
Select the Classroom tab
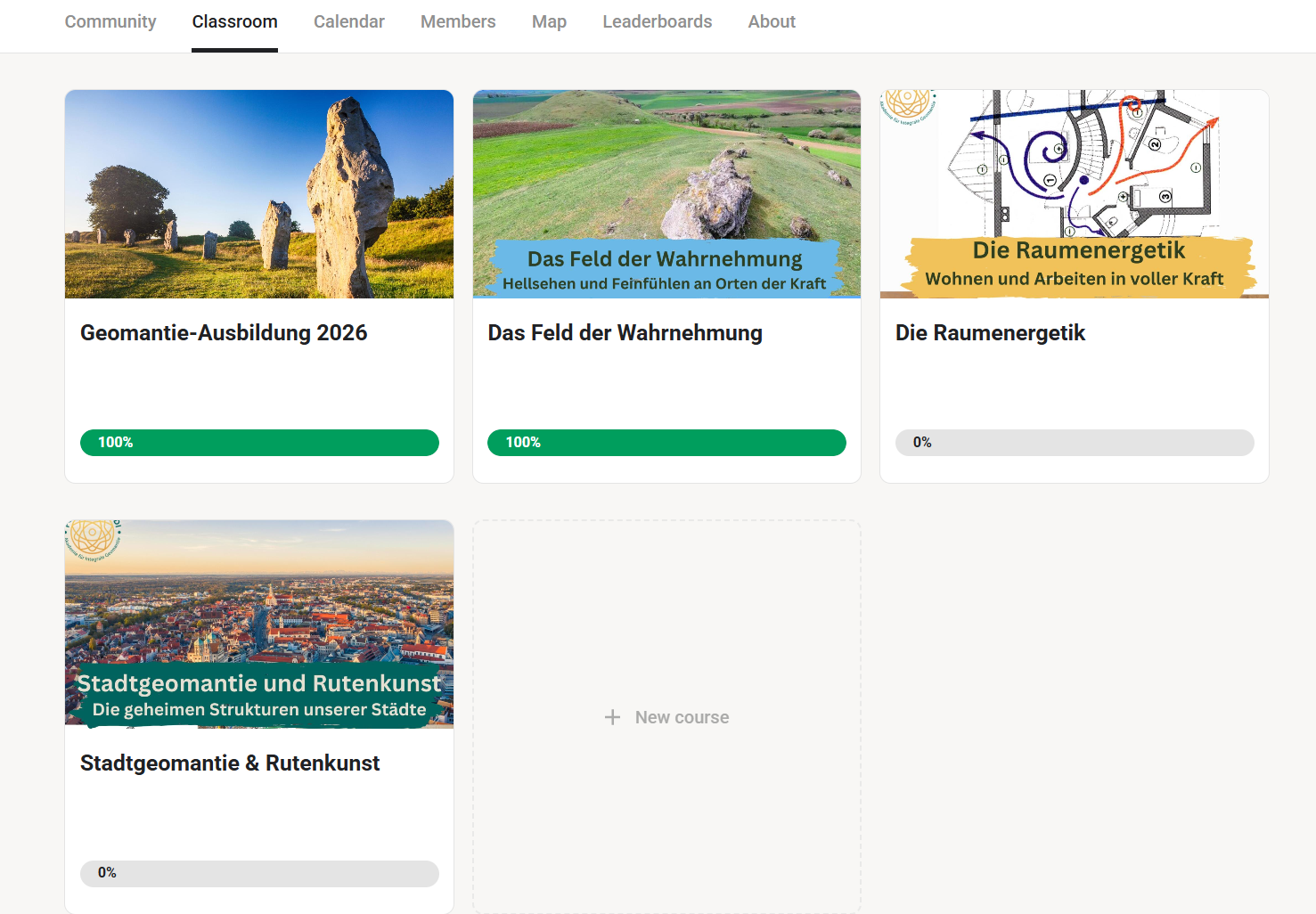tap(234, 21)
